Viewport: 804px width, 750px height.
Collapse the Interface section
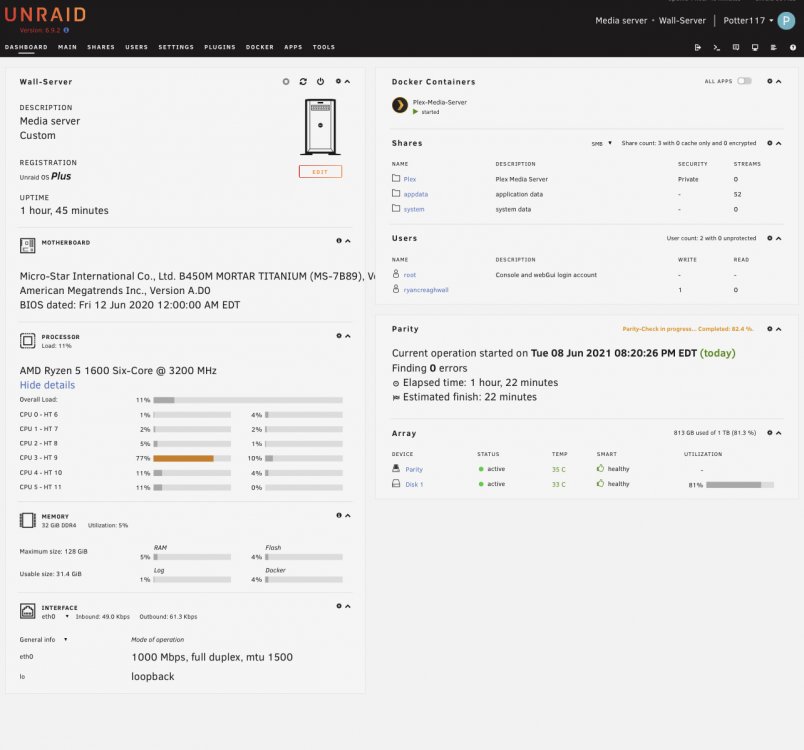tap(348, 606)
